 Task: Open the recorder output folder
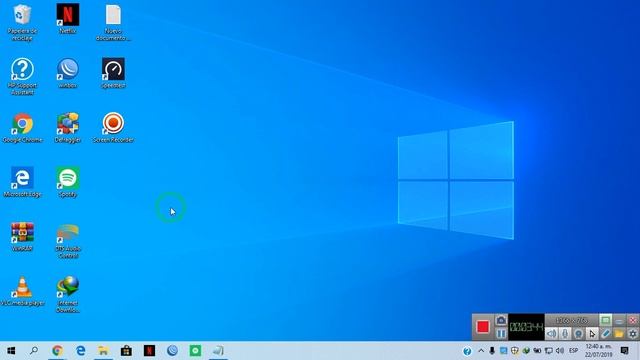click(619, 334)
